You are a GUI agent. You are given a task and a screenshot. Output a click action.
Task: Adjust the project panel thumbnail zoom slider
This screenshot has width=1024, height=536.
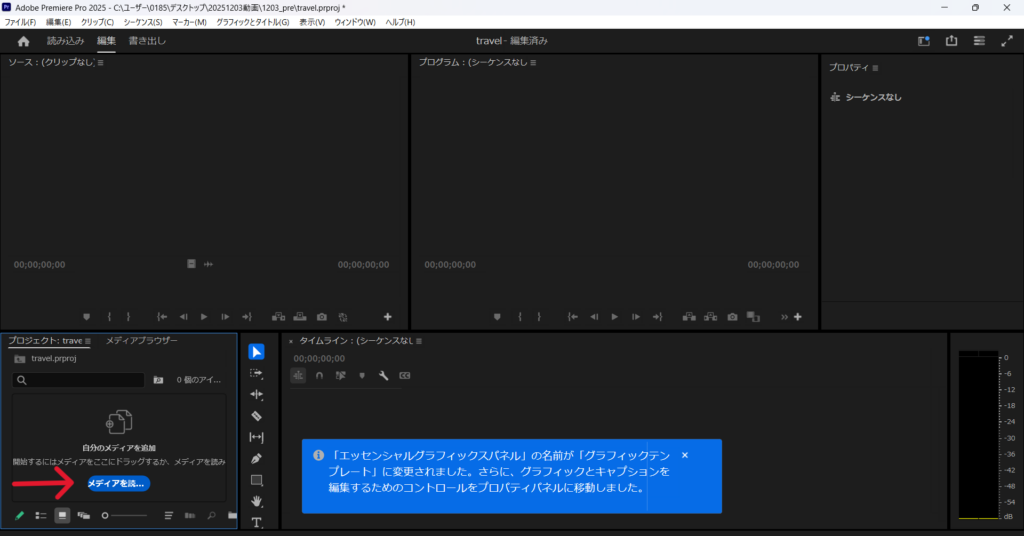click(x=124, y=515)
